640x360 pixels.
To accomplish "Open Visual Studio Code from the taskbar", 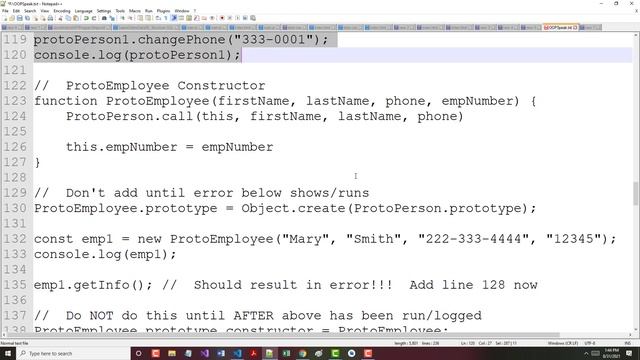I will click(x=237, y=353).
